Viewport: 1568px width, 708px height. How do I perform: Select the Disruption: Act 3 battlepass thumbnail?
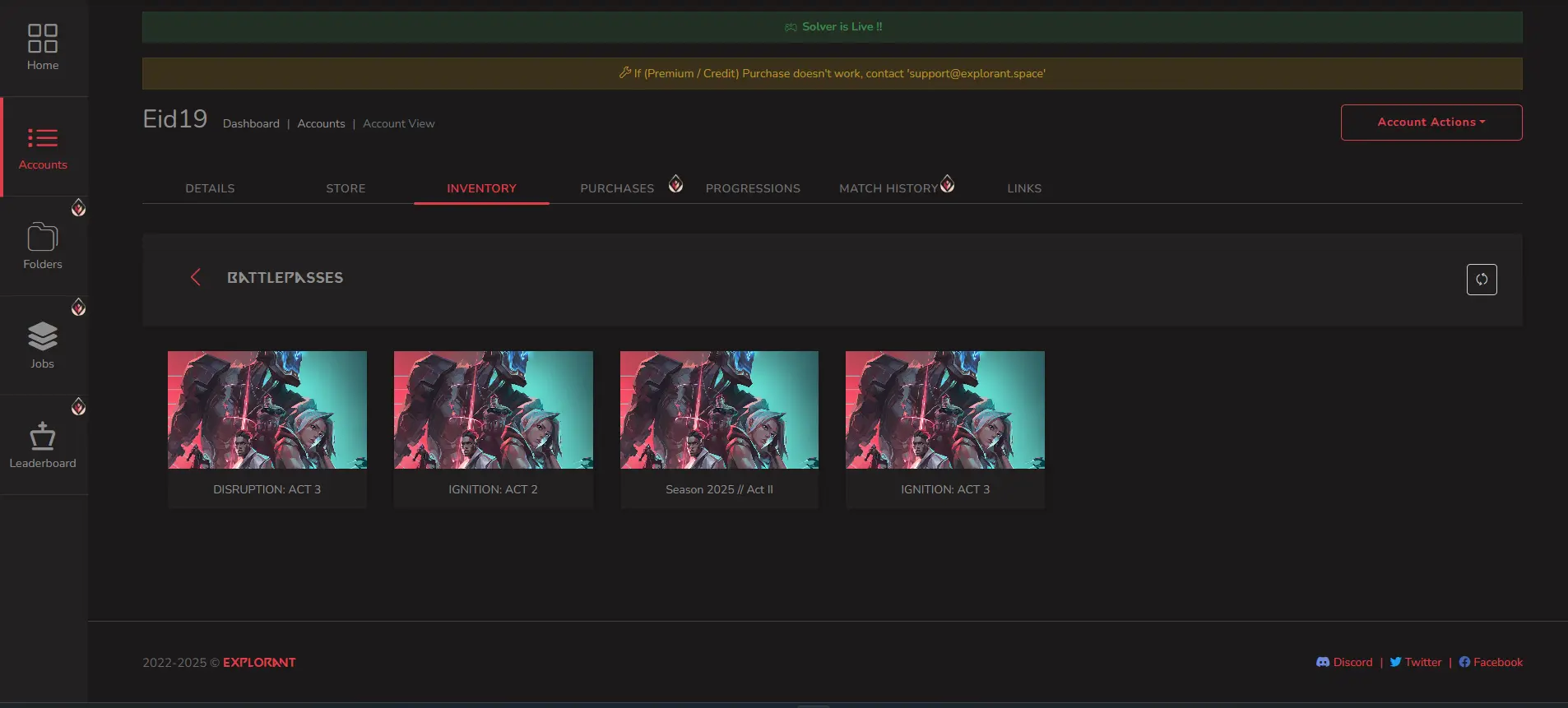coord(267,410)
